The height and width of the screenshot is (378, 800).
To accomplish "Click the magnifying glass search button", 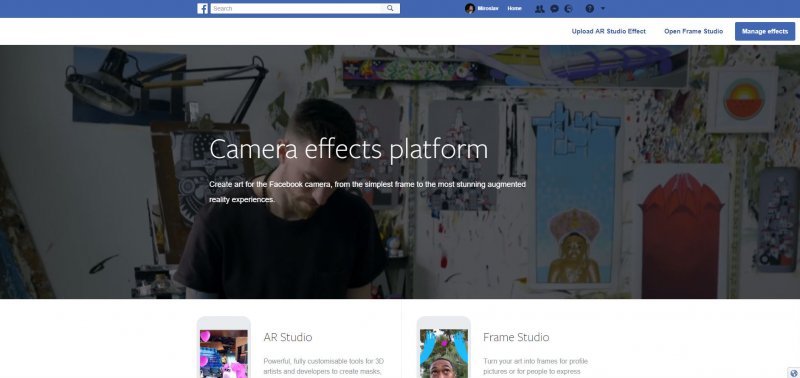I will pos(391,9).
